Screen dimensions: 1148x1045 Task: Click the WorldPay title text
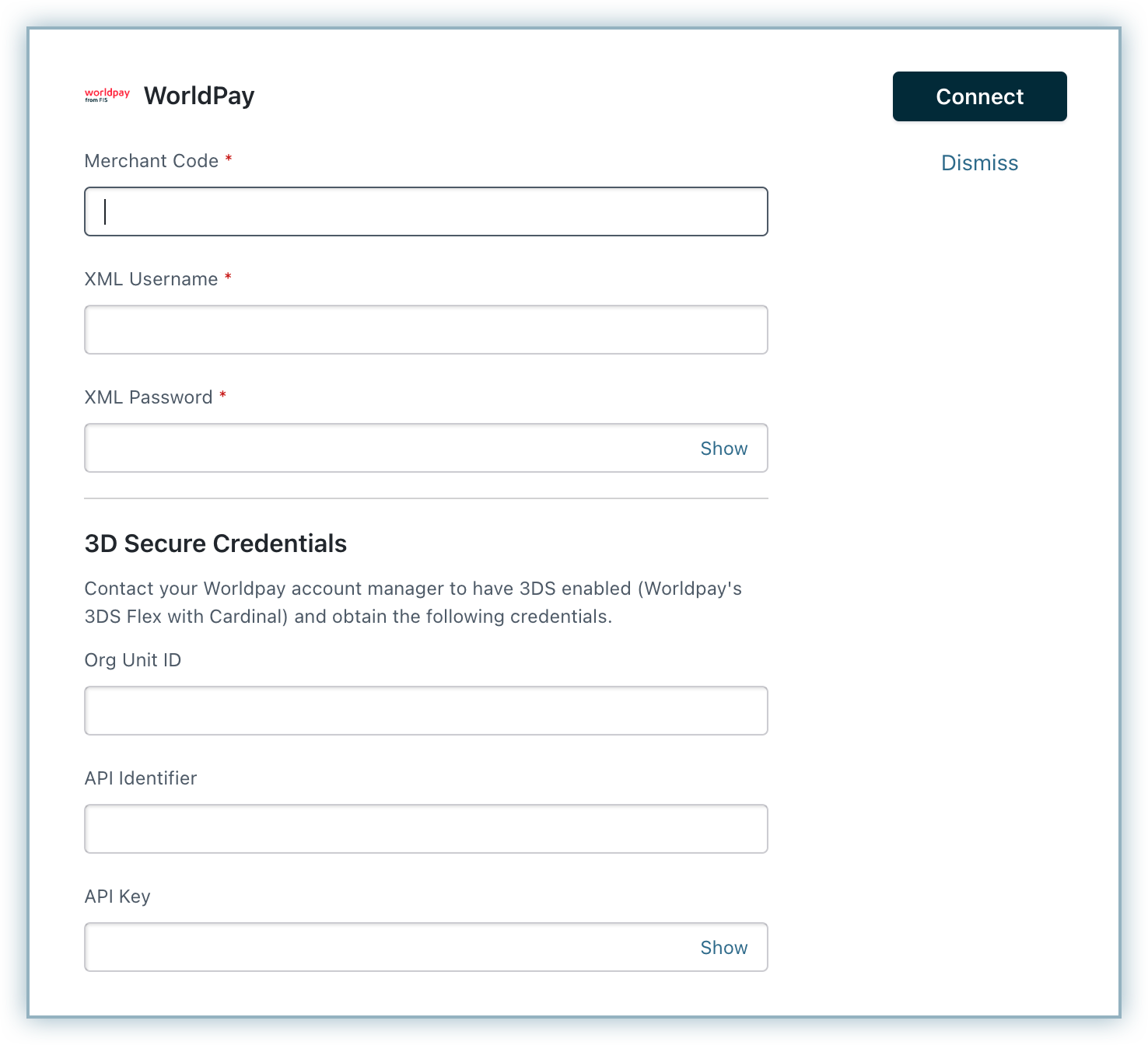point(199,96)
